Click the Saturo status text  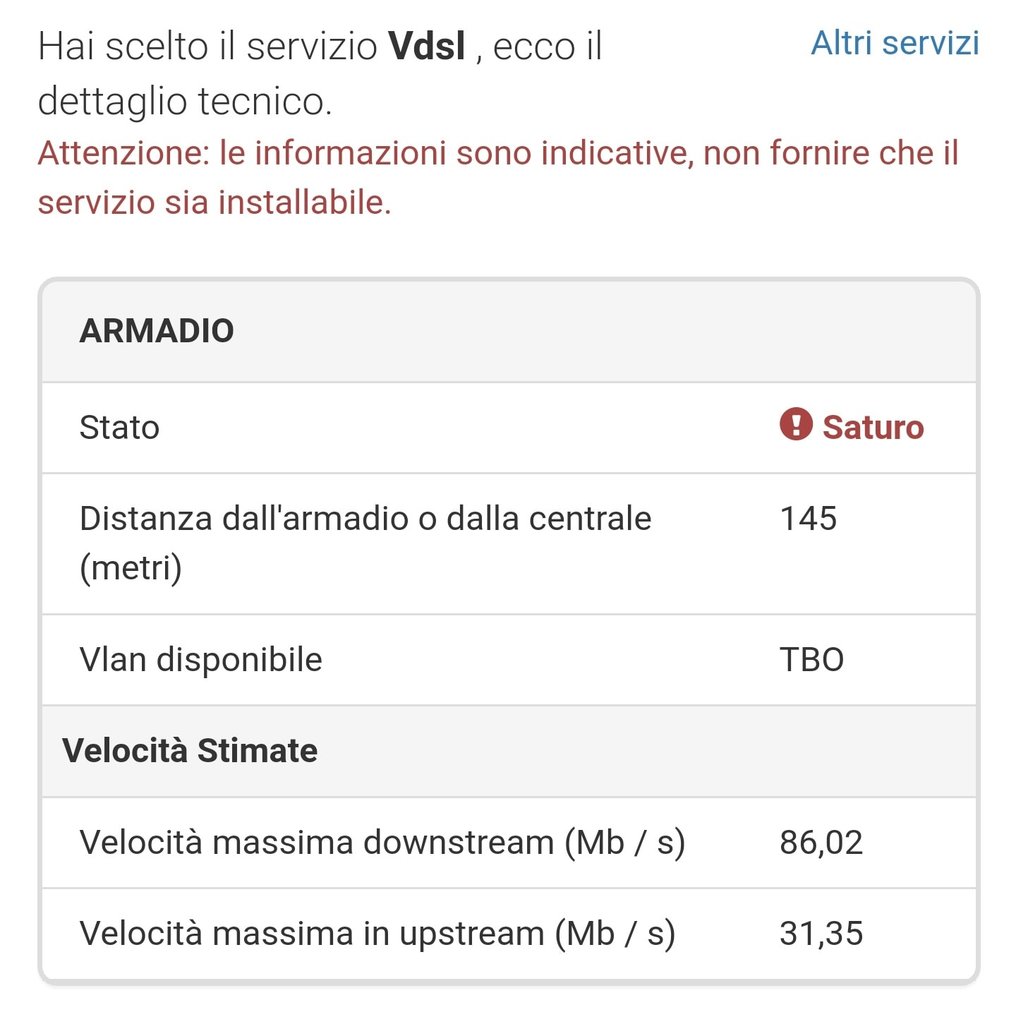[x=872, y=428]
